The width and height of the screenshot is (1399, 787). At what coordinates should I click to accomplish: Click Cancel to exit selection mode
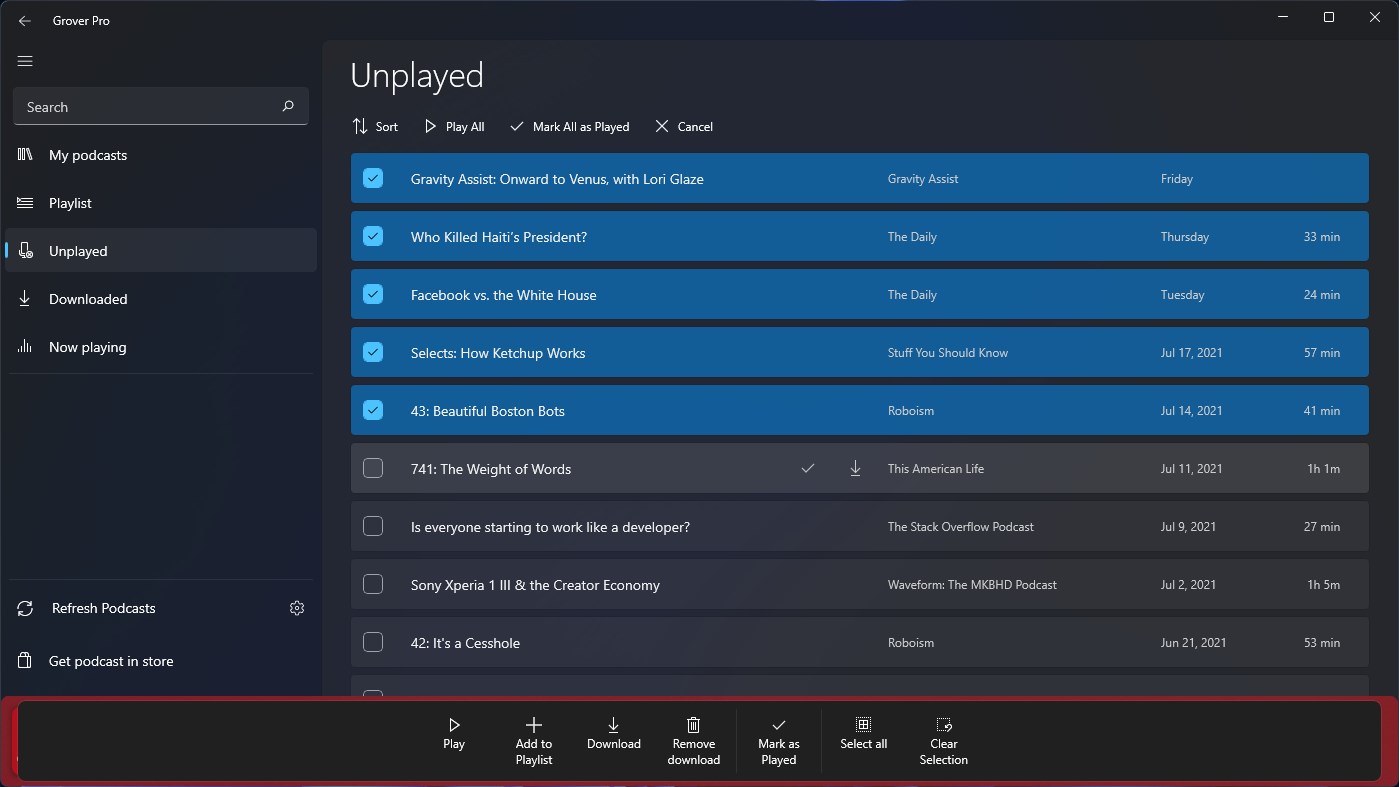pos(683,126)
